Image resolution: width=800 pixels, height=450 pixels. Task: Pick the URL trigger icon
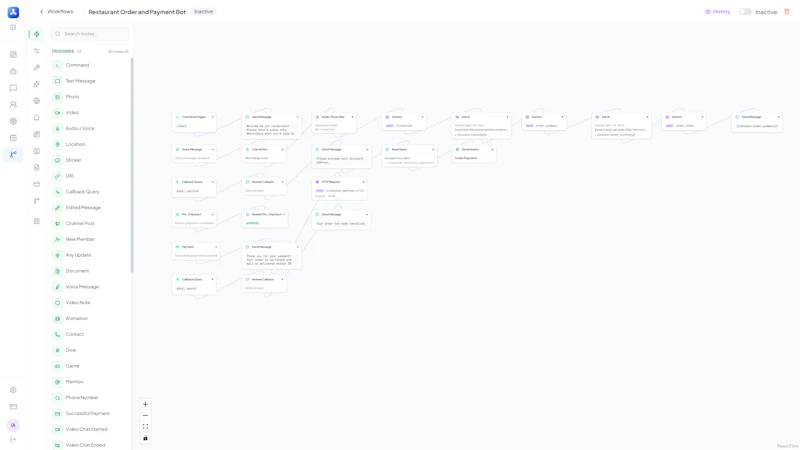pos(57,176)
